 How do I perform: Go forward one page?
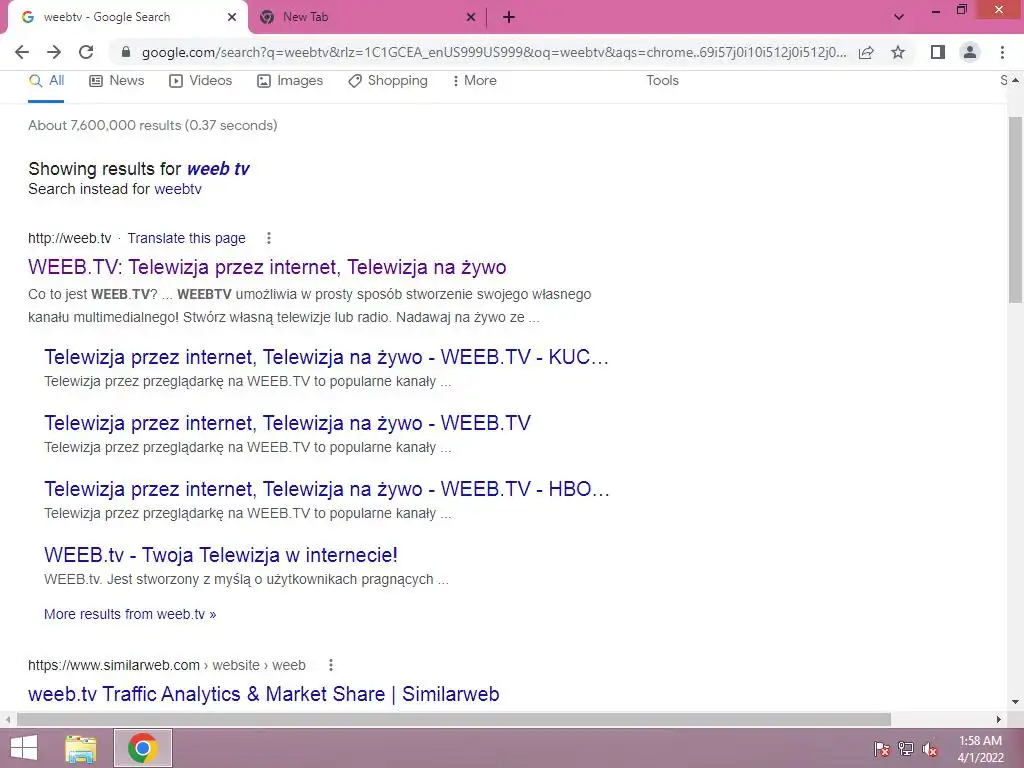[x=54, y=52]
